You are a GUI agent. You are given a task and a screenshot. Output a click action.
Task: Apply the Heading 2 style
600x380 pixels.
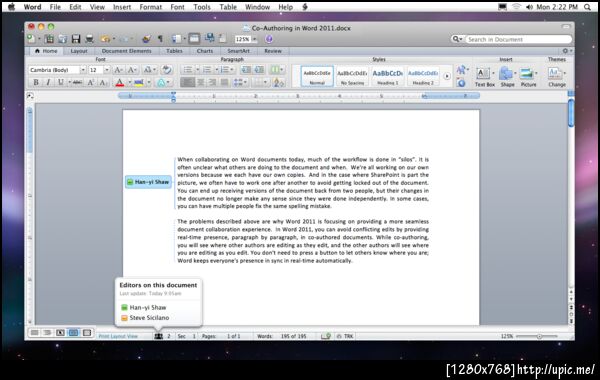click(x=423, y=76)
